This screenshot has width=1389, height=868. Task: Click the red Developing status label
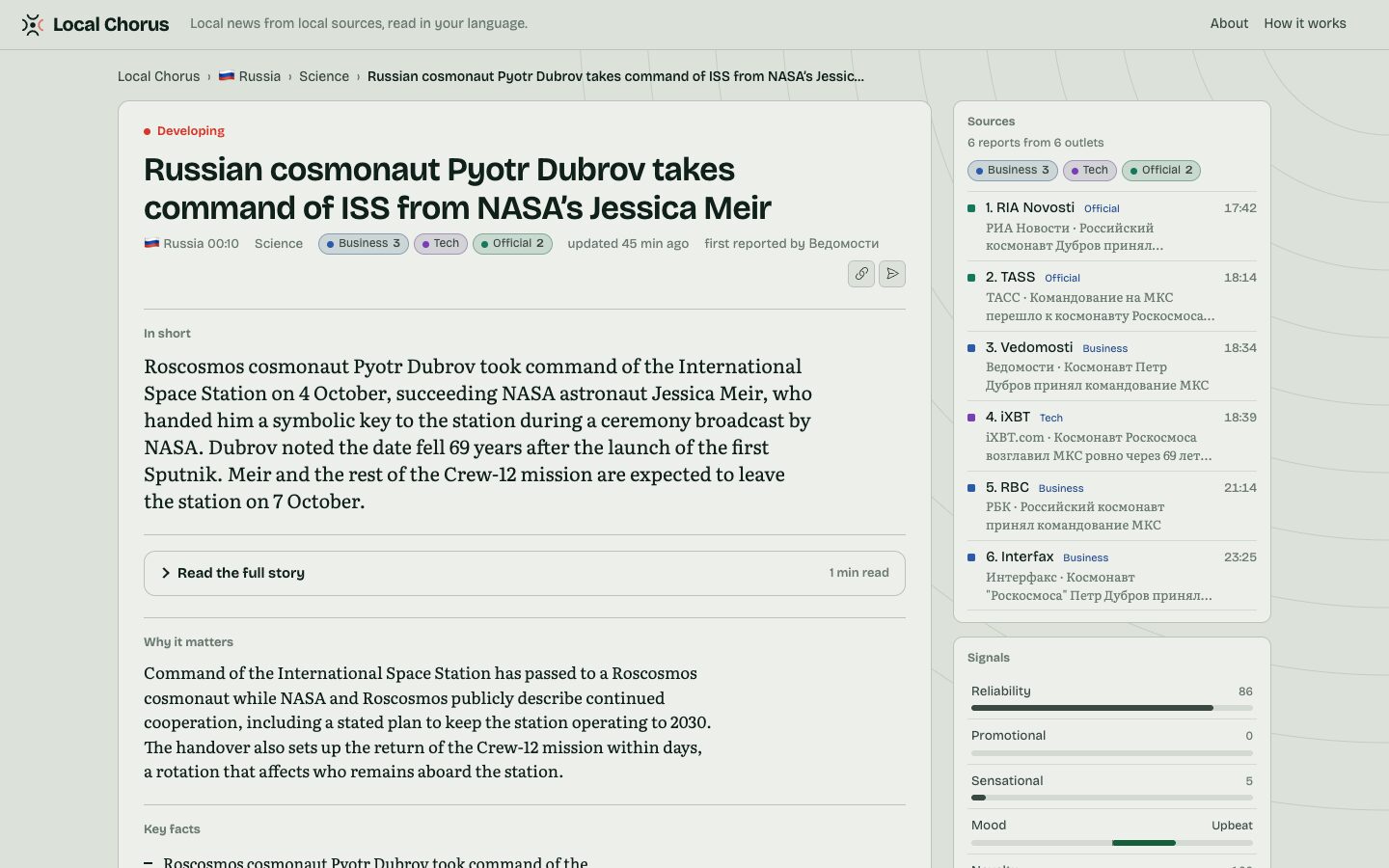184,131
